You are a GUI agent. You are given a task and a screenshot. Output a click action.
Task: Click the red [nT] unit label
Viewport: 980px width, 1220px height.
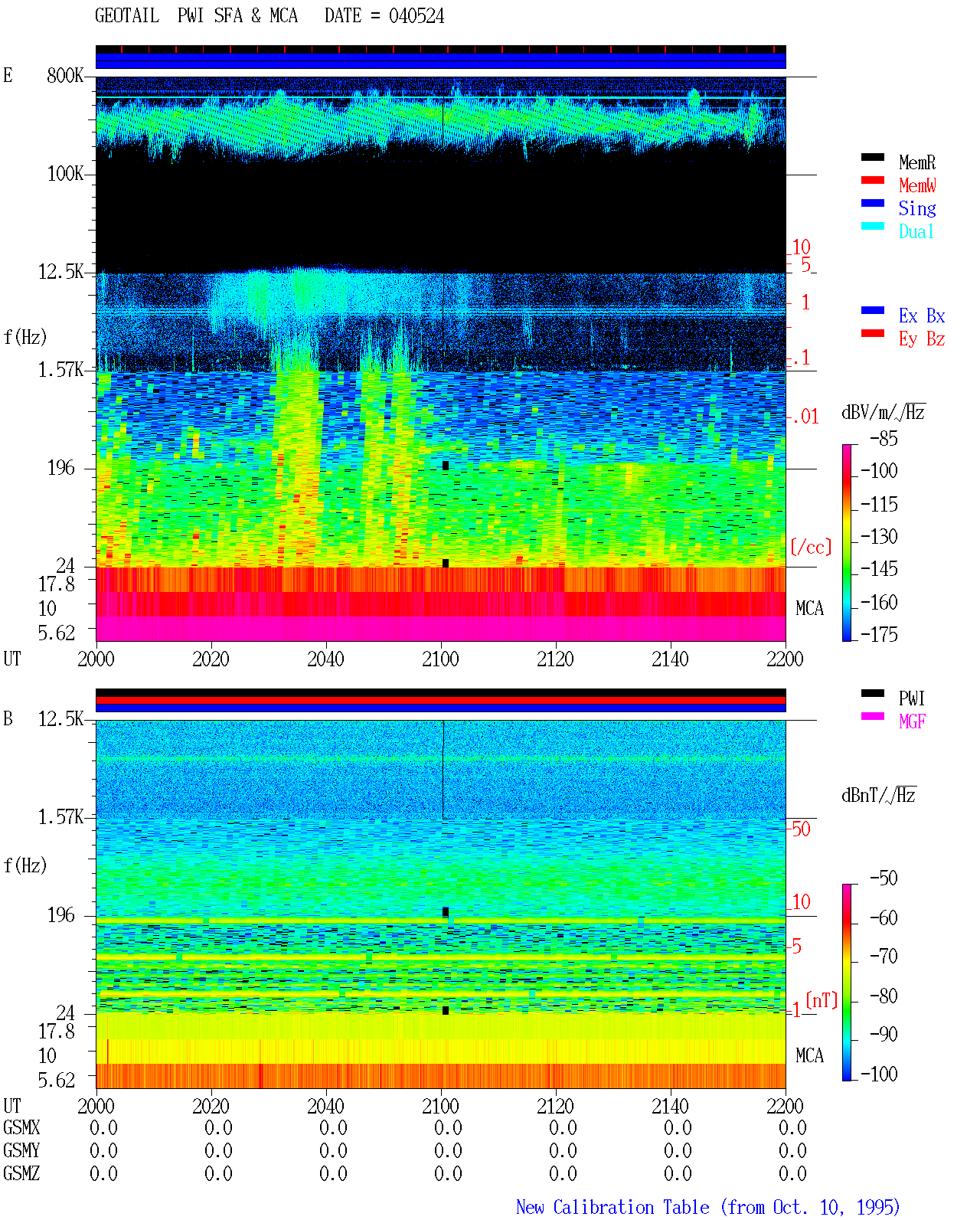coord(822,1000)
